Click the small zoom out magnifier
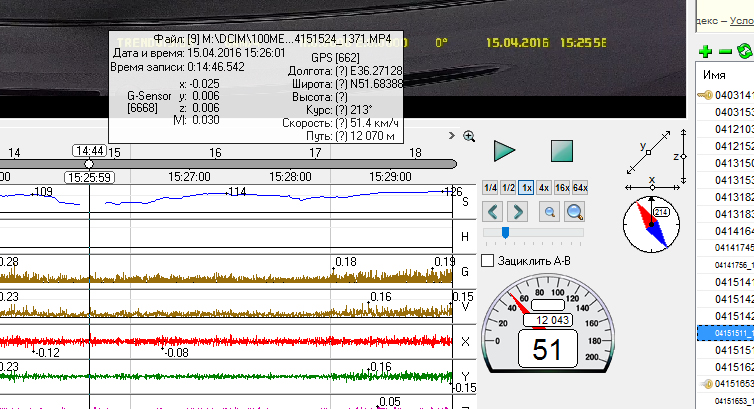This screenshot has width=754, height=409. coord(549,211)
